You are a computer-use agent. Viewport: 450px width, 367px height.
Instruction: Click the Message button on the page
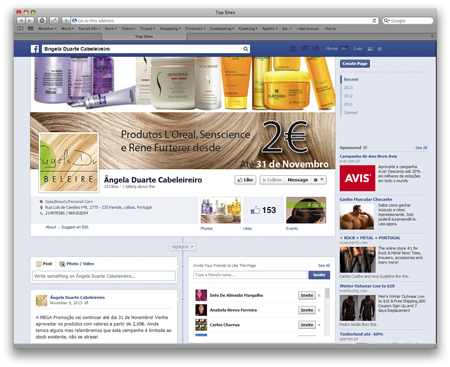coord(298,180)
